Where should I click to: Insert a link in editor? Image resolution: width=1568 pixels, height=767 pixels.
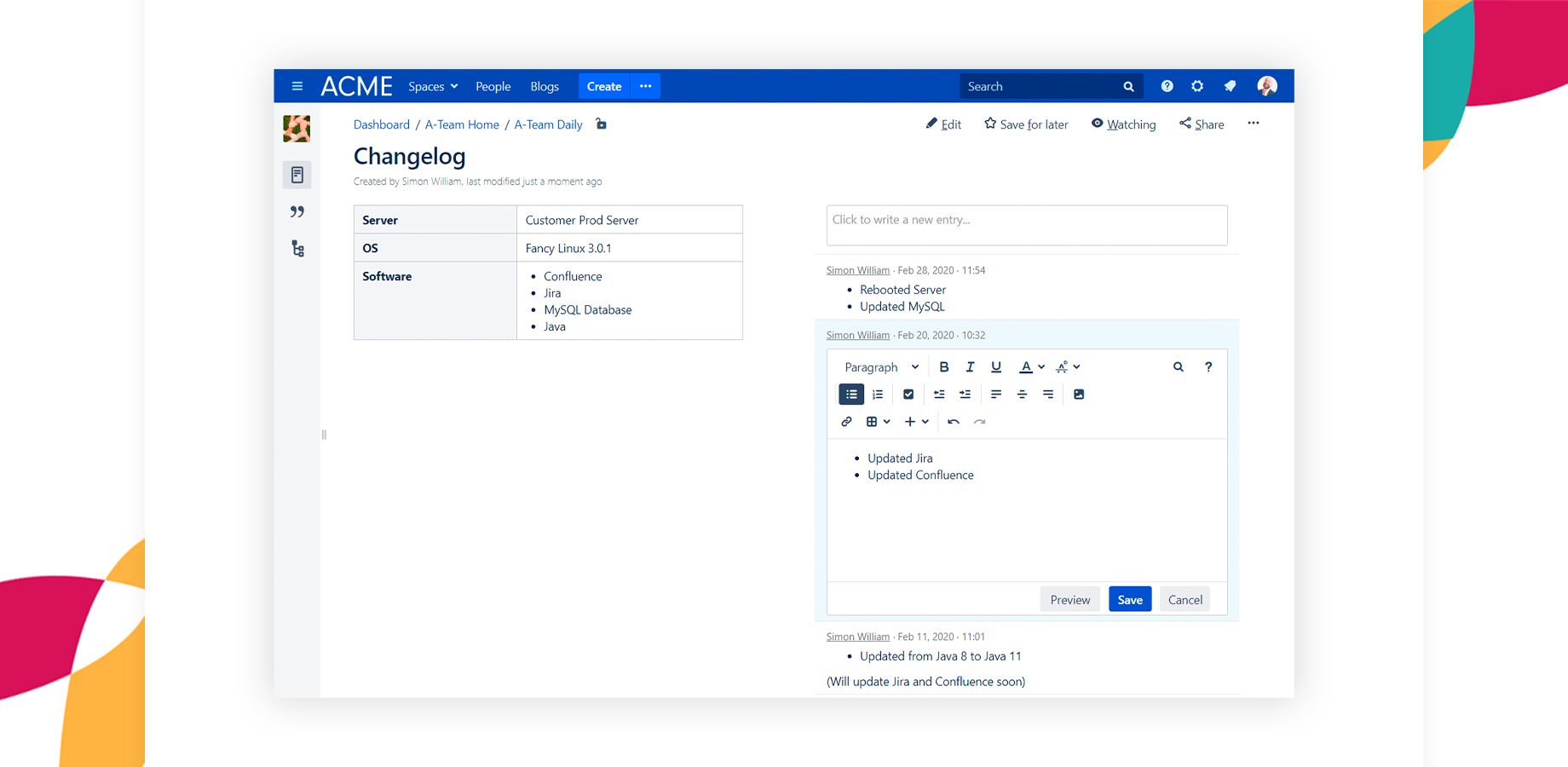click(846, 422)
